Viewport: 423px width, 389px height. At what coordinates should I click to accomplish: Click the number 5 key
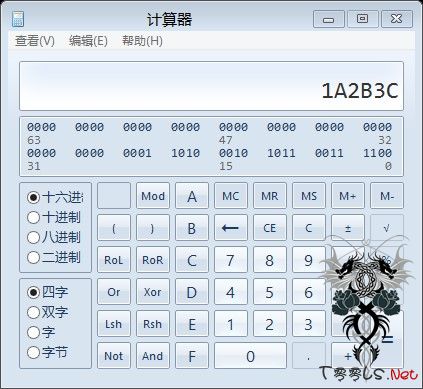click(270, 292)
